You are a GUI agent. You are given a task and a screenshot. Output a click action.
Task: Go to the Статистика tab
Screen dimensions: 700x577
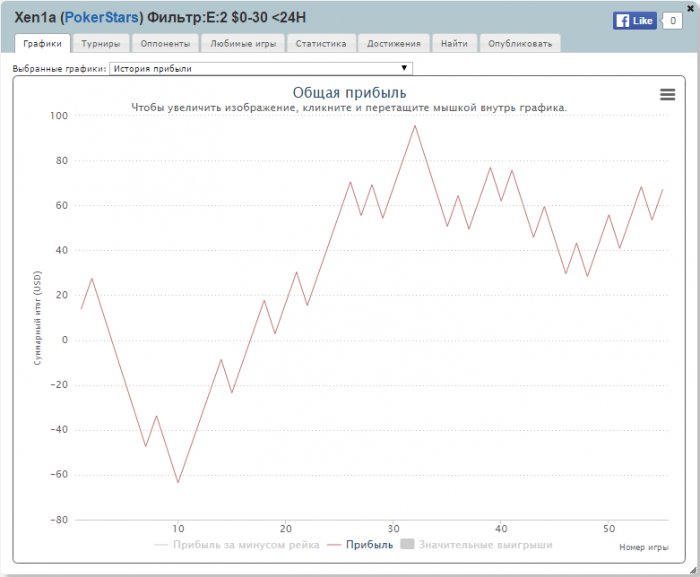321,44
